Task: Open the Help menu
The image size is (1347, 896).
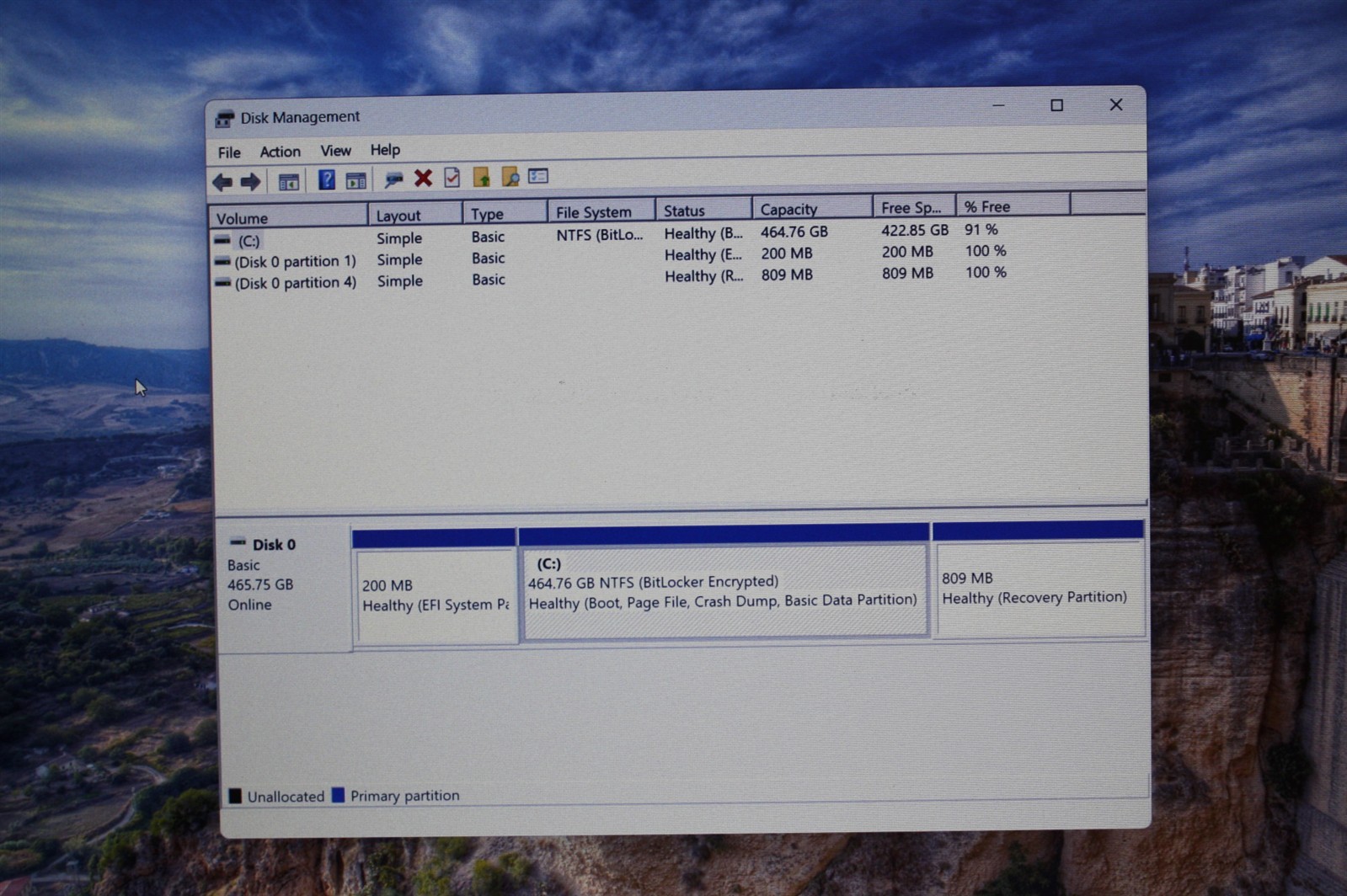Action: click(x=385, y=150)
